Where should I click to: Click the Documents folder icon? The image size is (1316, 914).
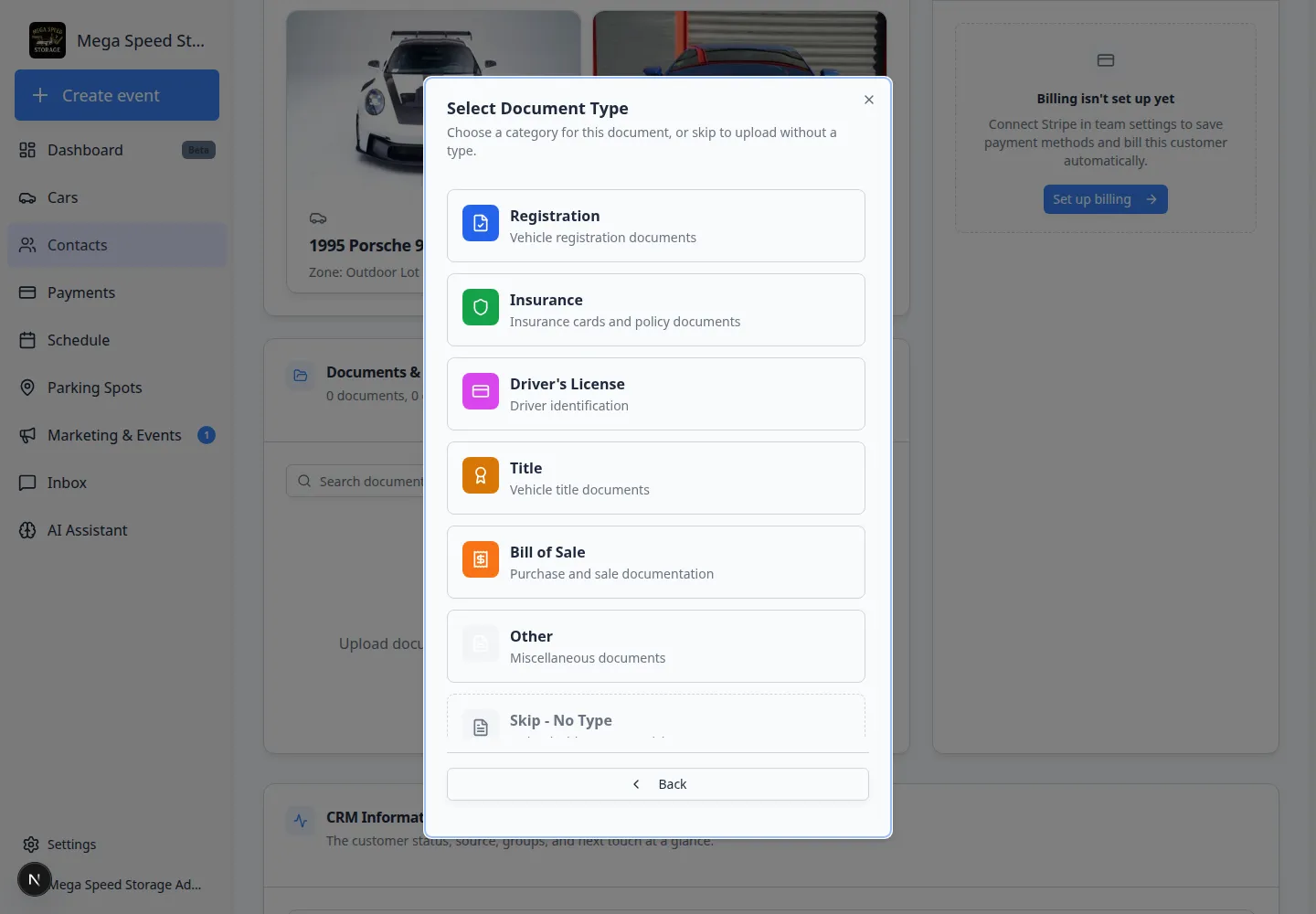301,376
